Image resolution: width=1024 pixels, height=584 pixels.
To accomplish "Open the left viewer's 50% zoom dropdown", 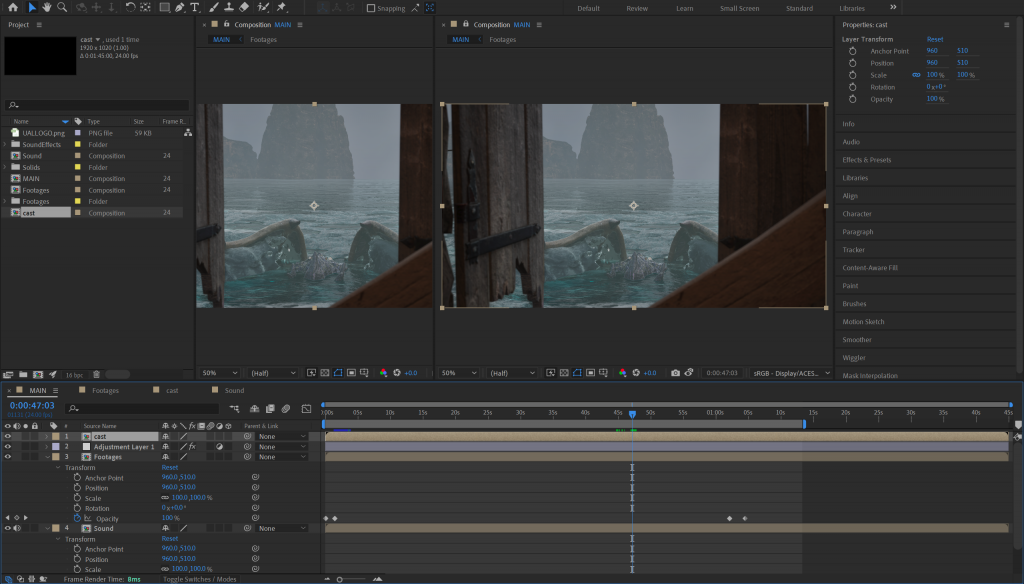I will pos(219,373).
